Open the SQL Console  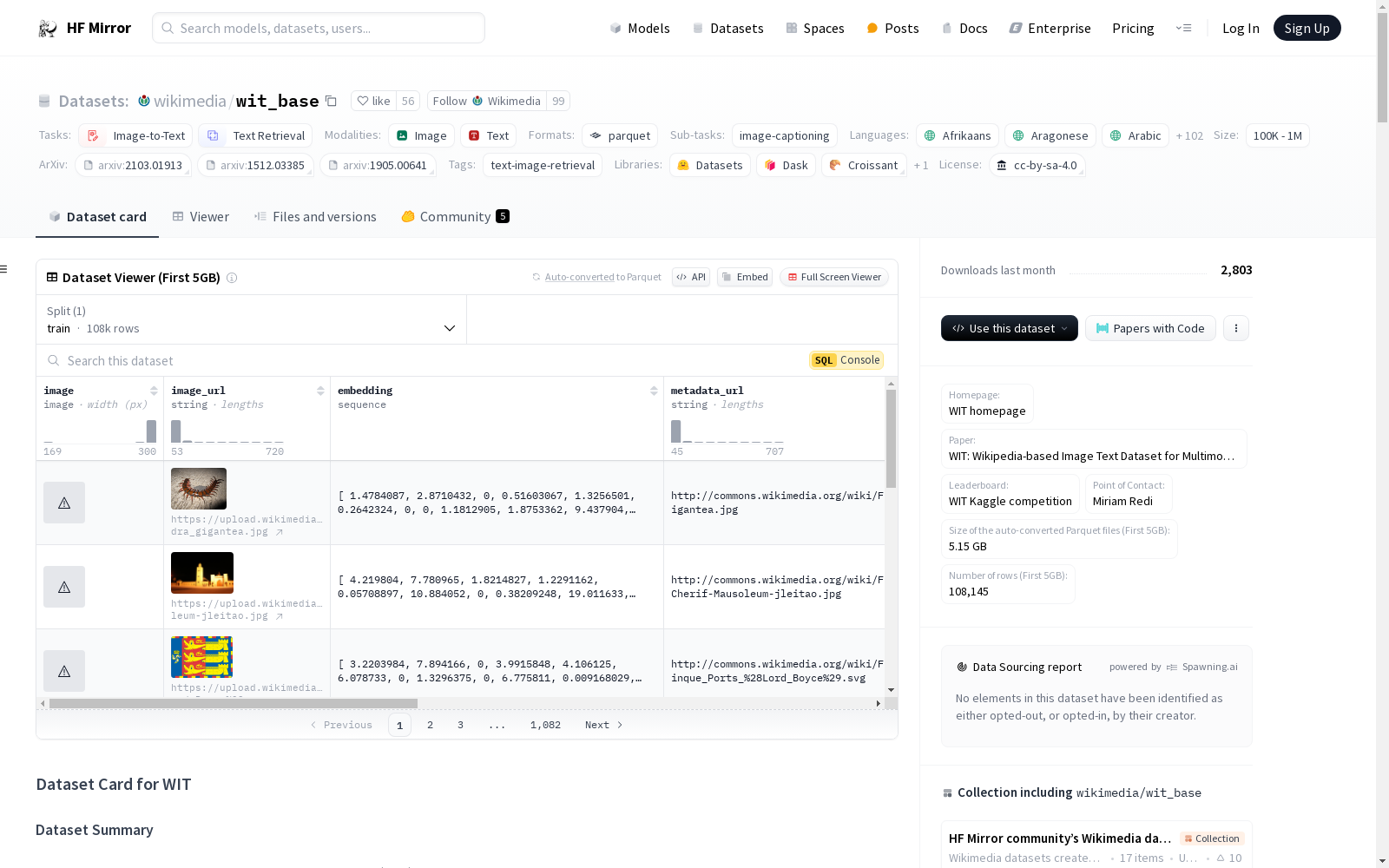coord(846,360)
